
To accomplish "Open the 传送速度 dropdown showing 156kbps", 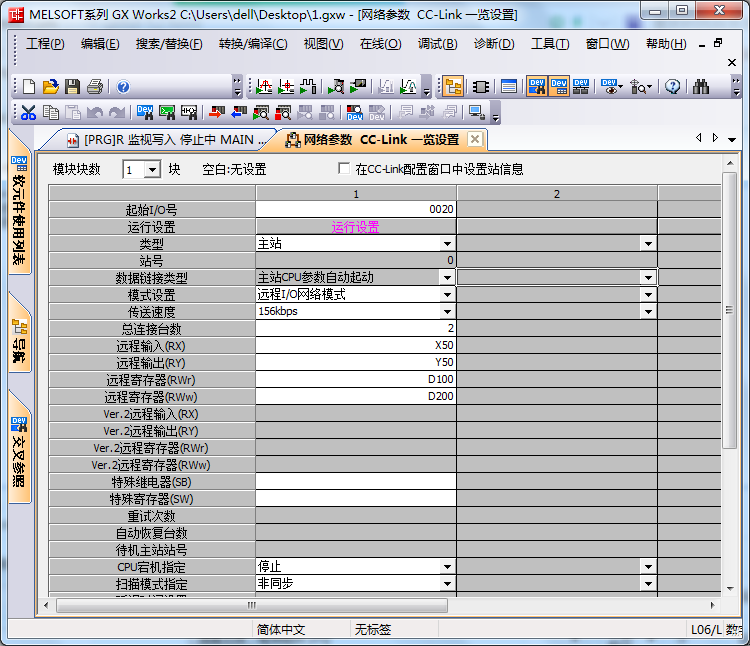I will click(447, 311).
